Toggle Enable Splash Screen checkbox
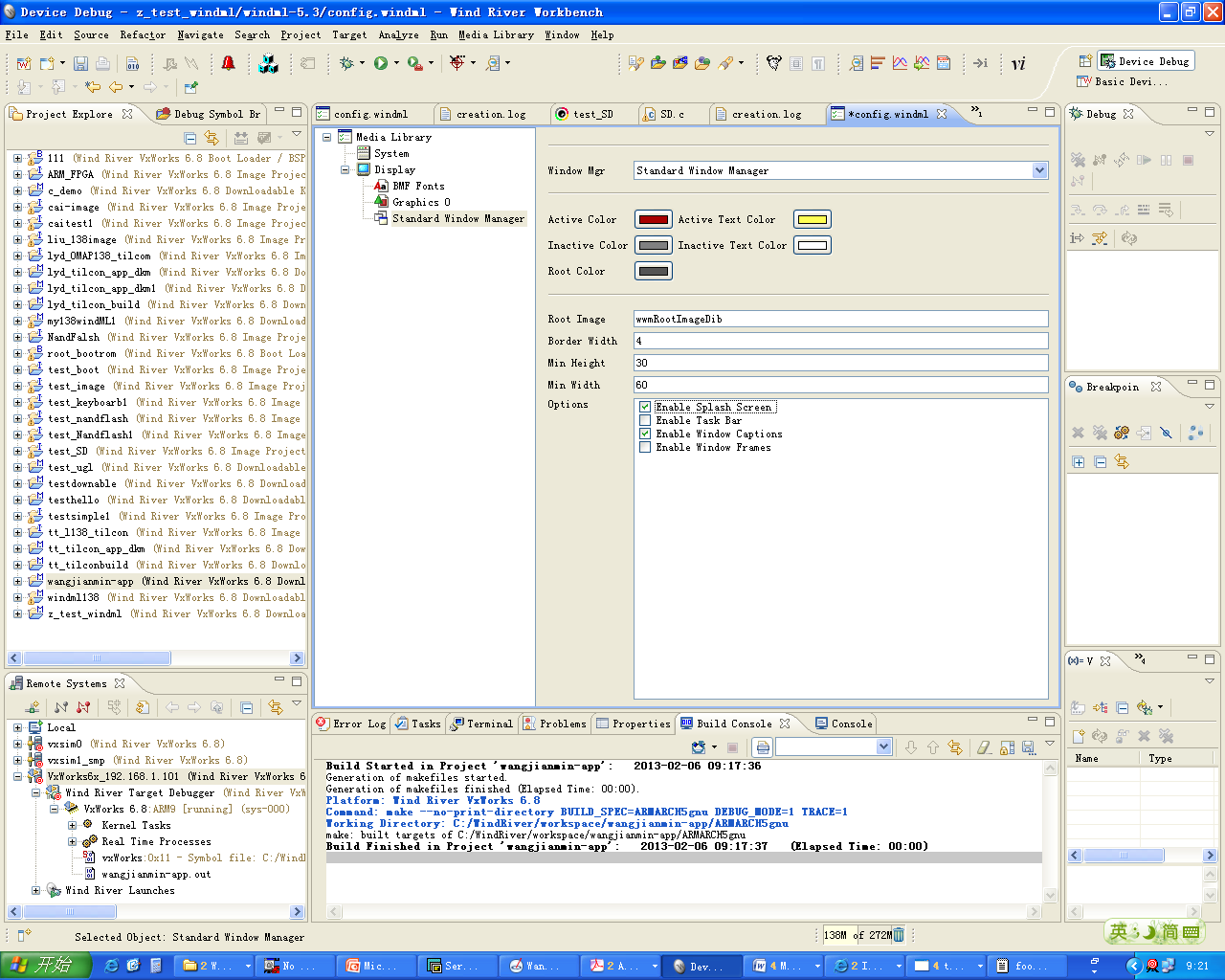 (x=645, y=407)
